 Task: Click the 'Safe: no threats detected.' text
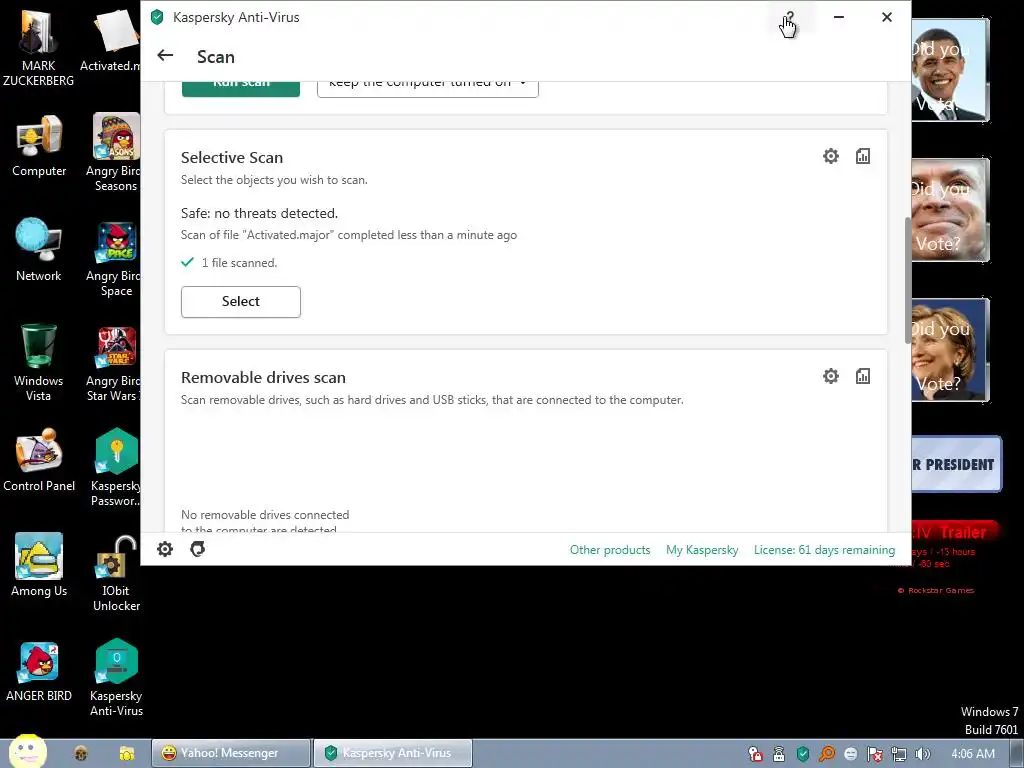click(x=259, y=214)
